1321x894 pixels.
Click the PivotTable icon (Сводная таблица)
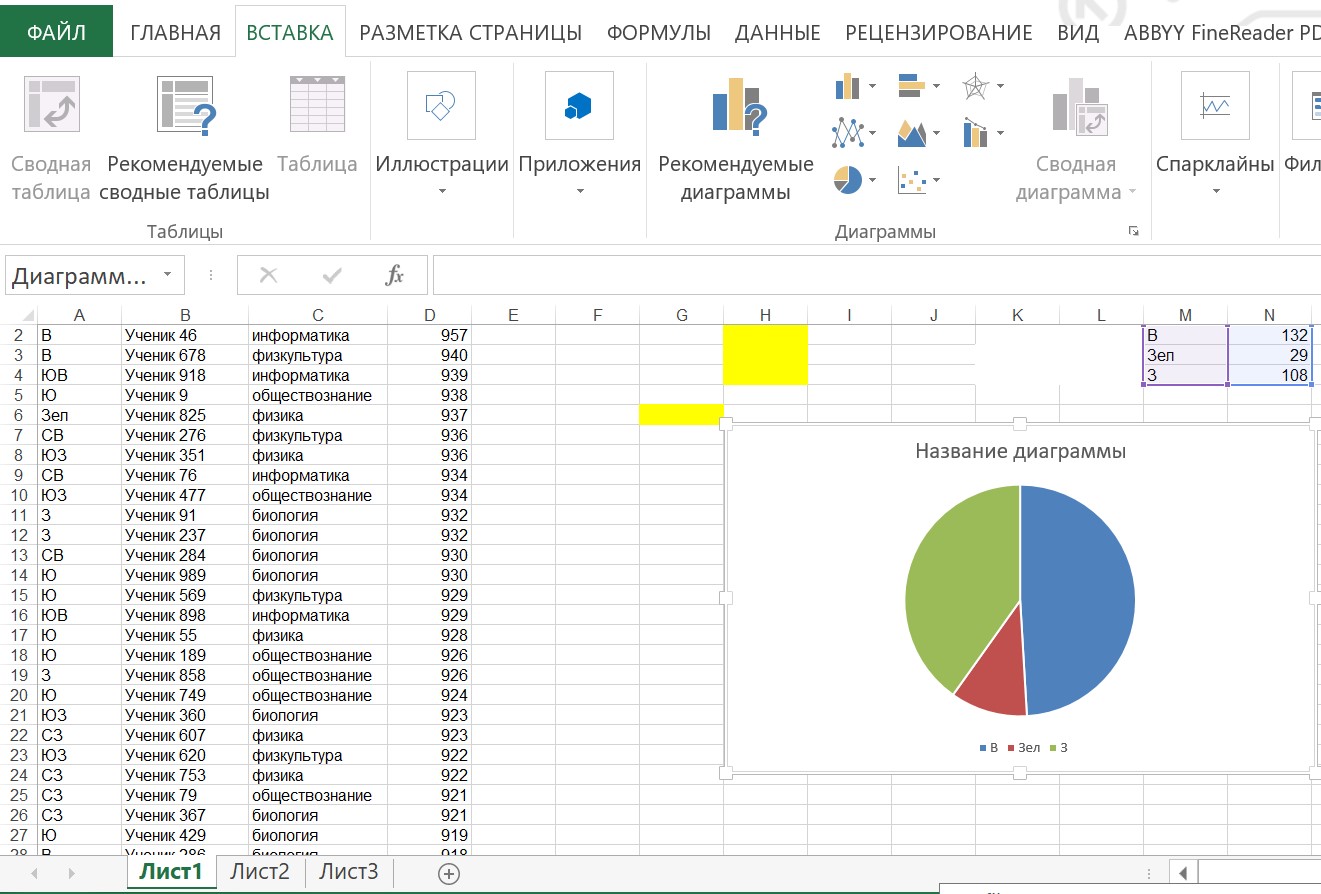tap(52, 105)
